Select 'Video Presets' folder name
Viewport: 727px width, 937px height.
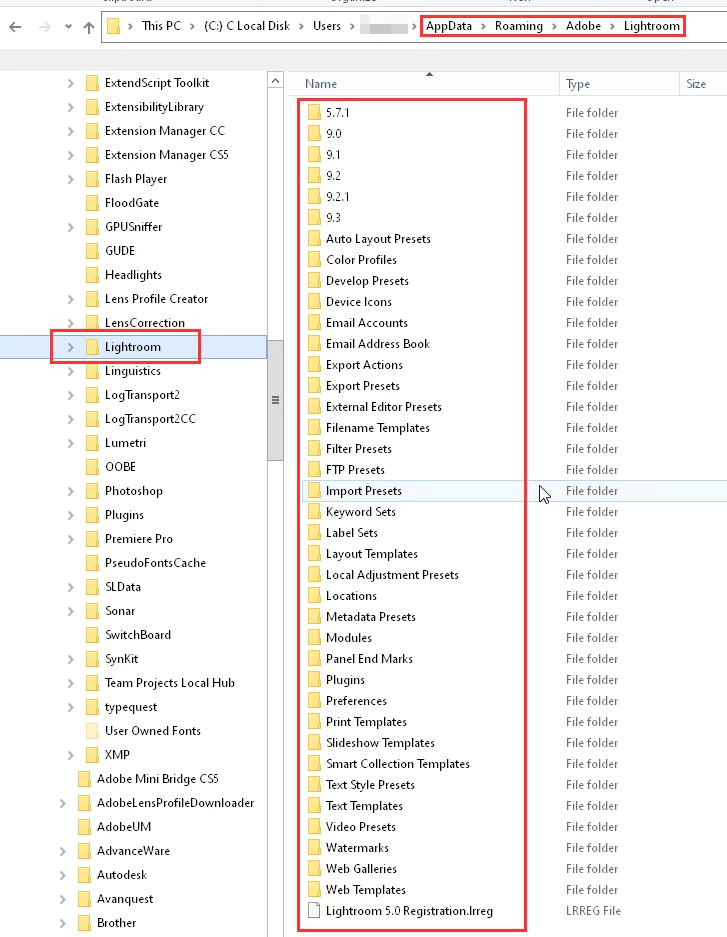361,826
